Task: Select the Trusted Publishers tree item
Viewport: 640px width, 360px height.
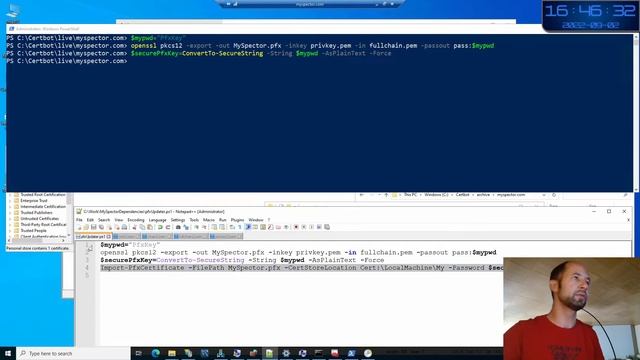Action: [36, 213]
